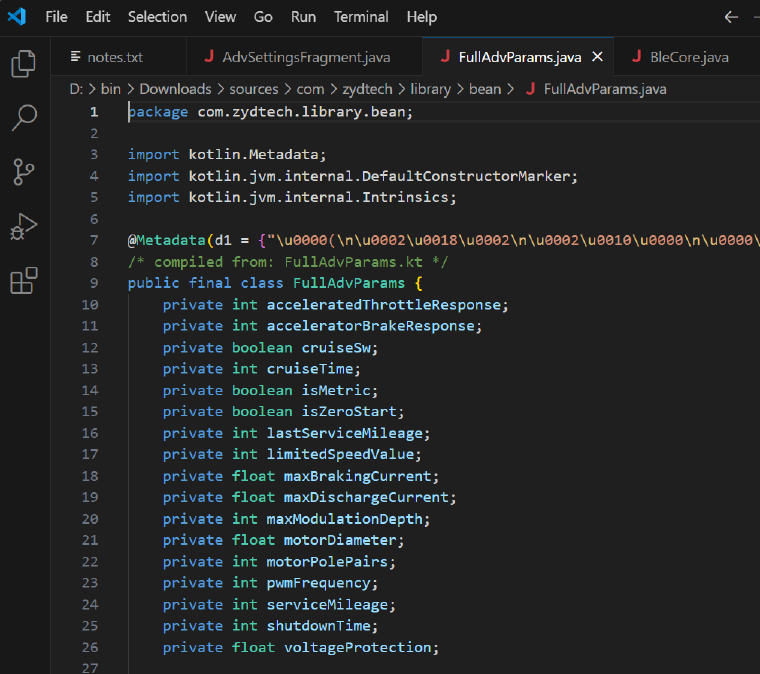Click field 'acceleratorBrakeResponse'

pos(370,326)
